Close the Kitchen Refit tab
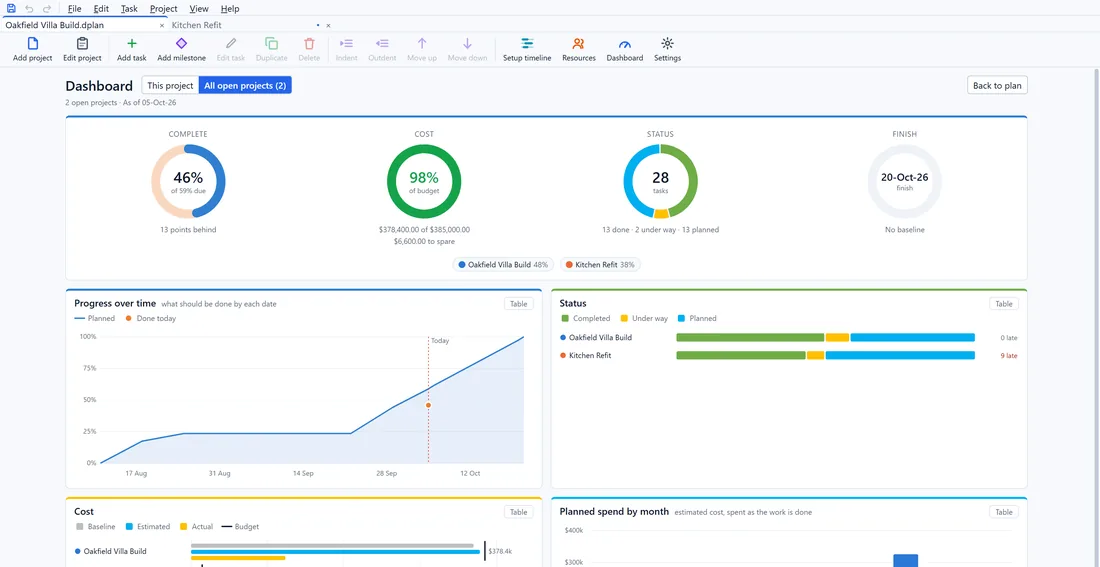Image resolution: width=1100 pixels, height=567 pixels. (x=328, y=25)
